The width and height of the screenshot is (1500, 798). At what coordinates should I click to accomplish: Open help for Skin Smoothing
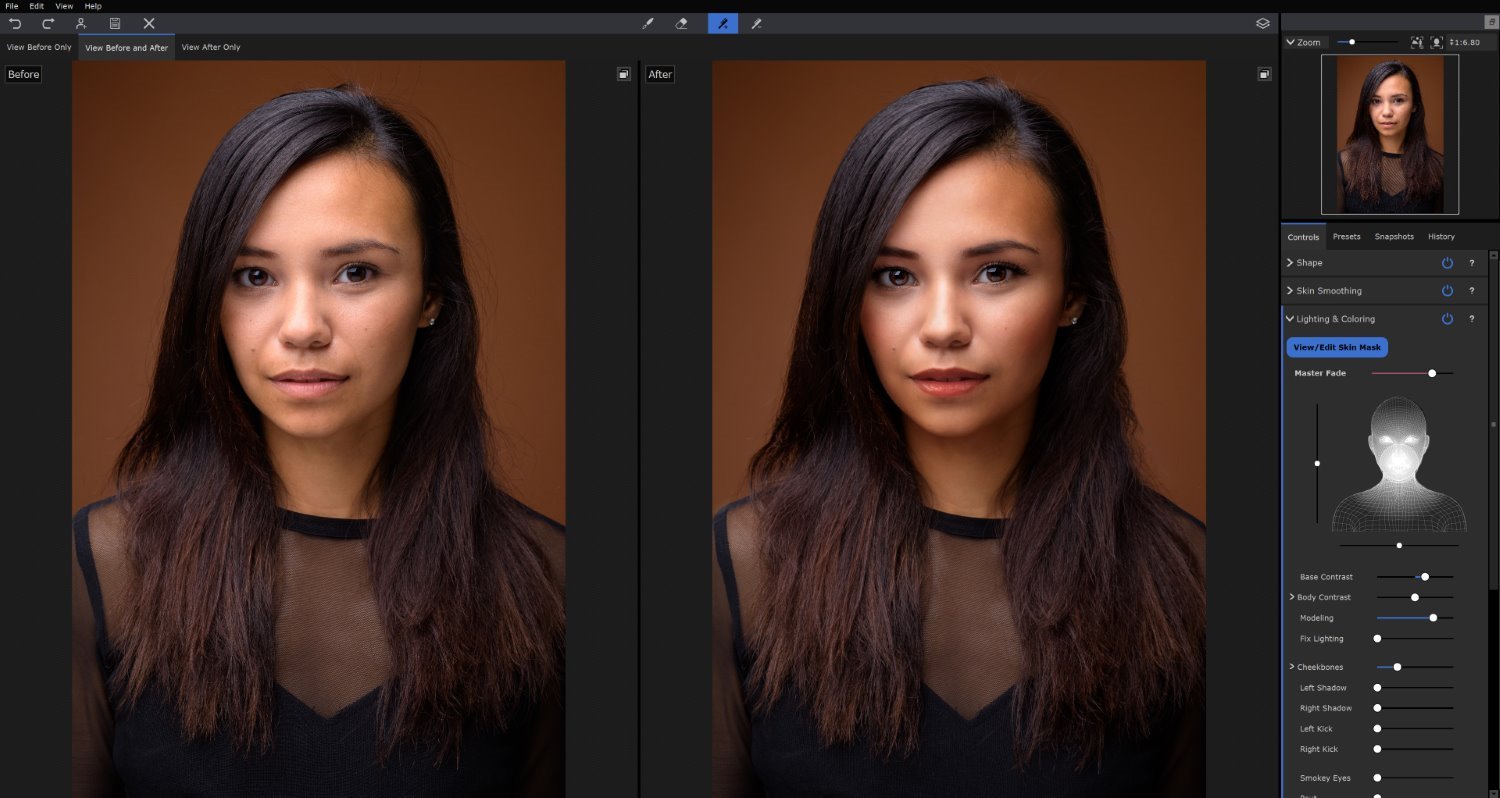1472,291
